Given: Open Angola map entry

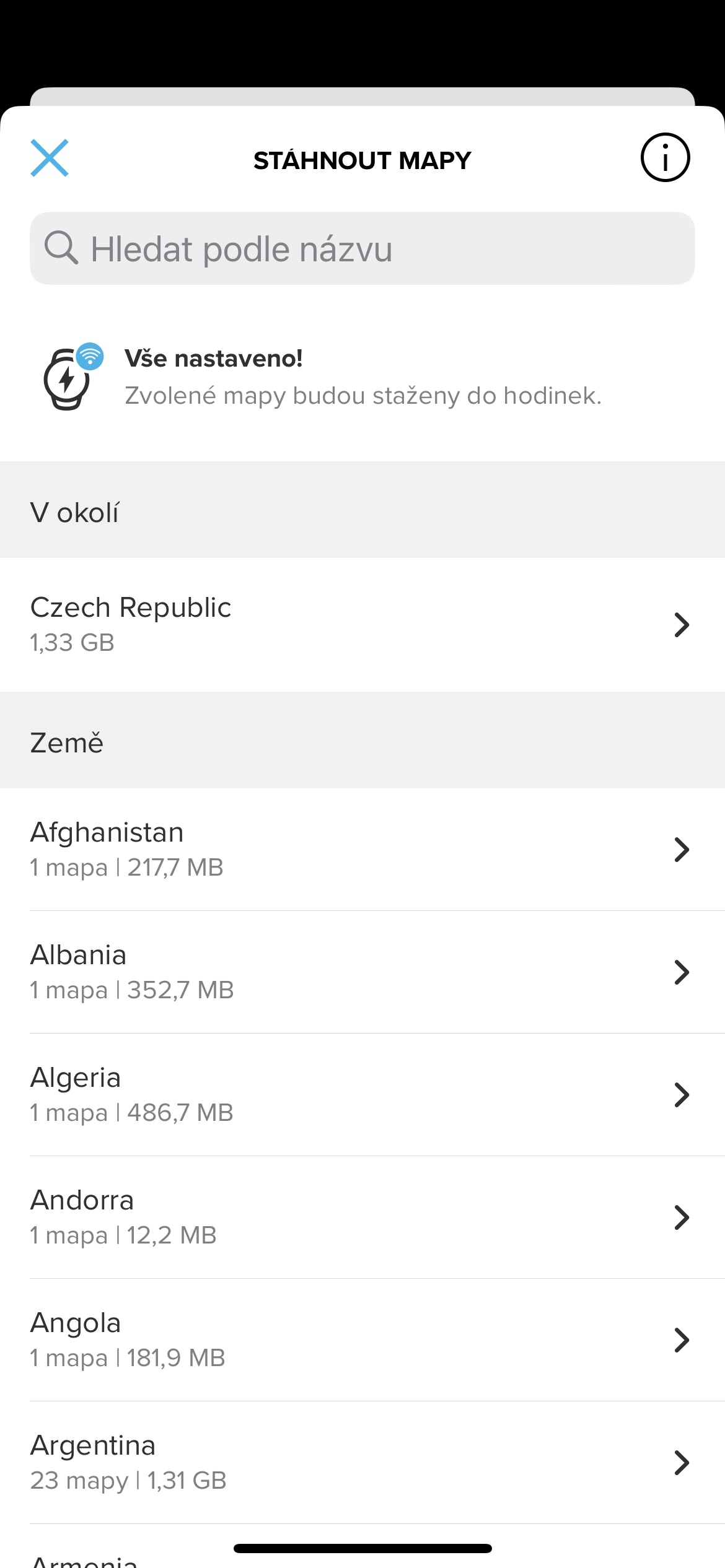Looking at the screenshot, I should 248,1340.
